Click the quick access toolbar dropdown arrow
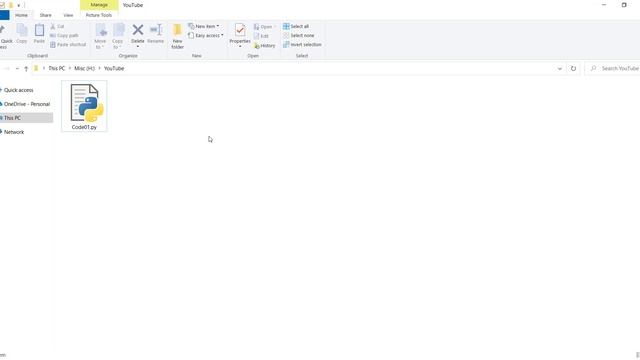This screenshot has width=640, height=360. click(19, 5)
